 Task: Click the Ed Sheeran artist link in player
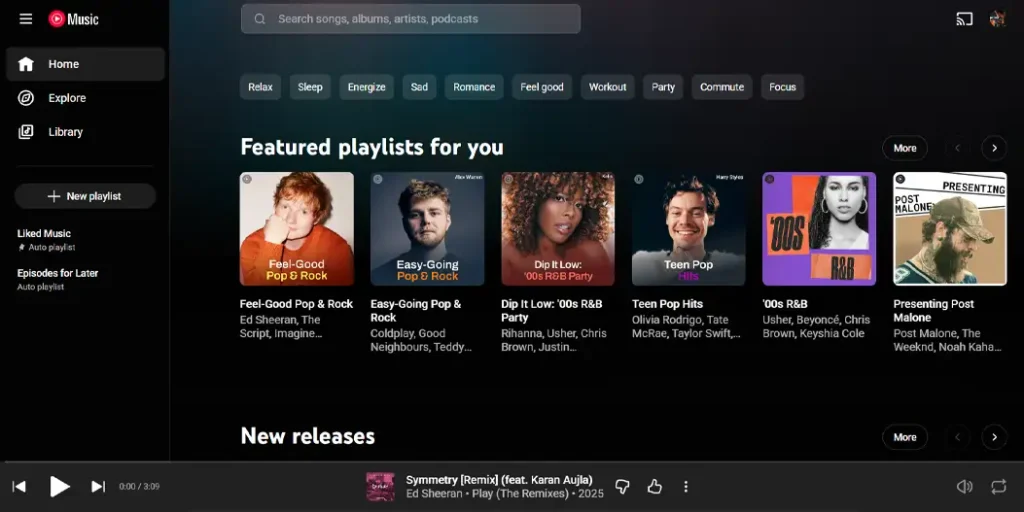coord(434,494)
